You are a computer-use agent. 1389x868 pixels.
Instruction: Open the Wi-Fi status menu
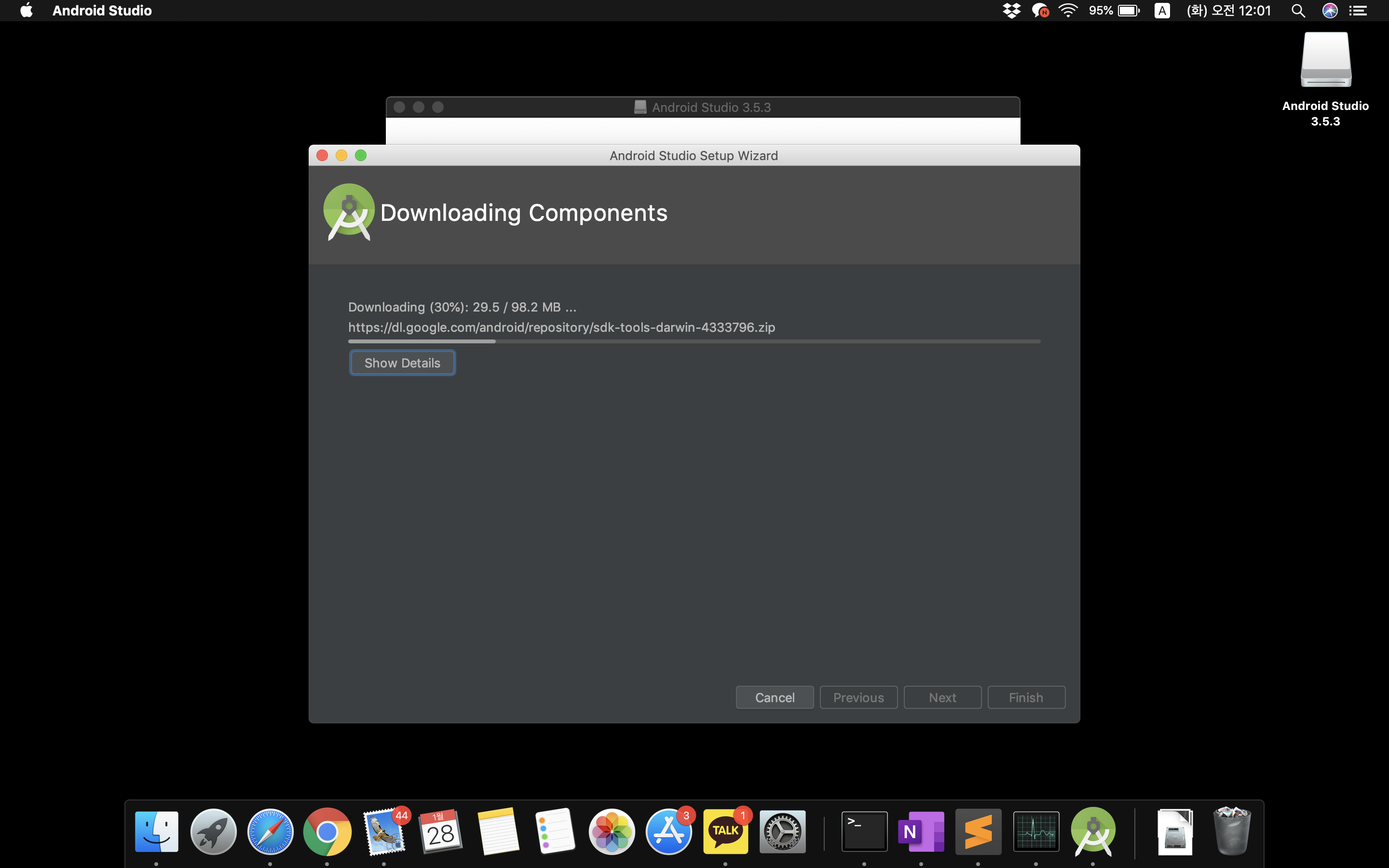1068,10
